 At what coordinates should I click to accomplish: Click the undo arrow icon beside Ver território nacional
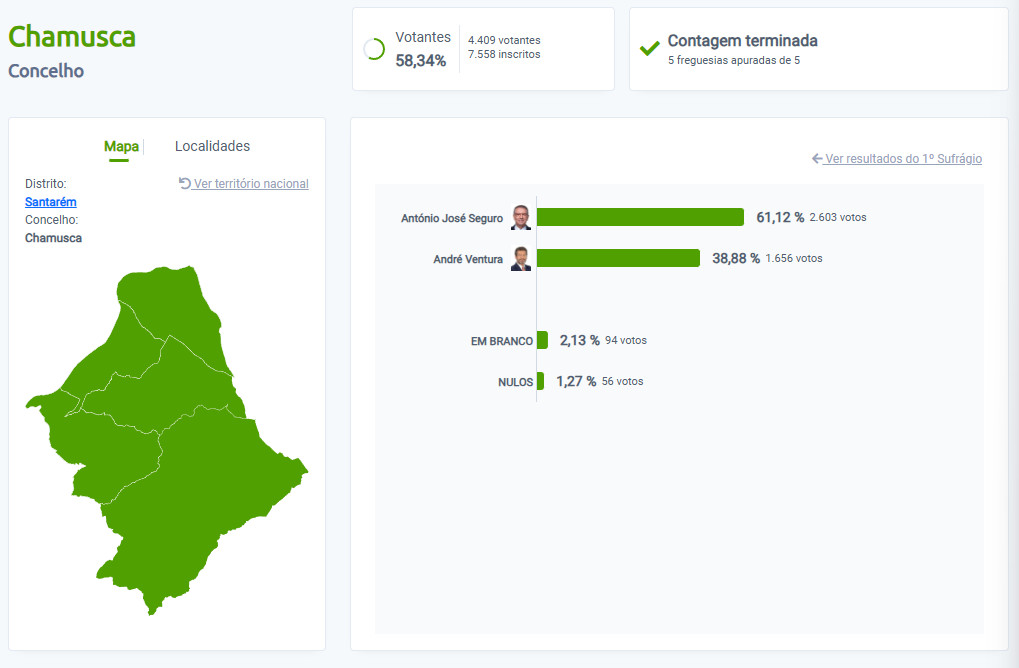pos(185,183)
